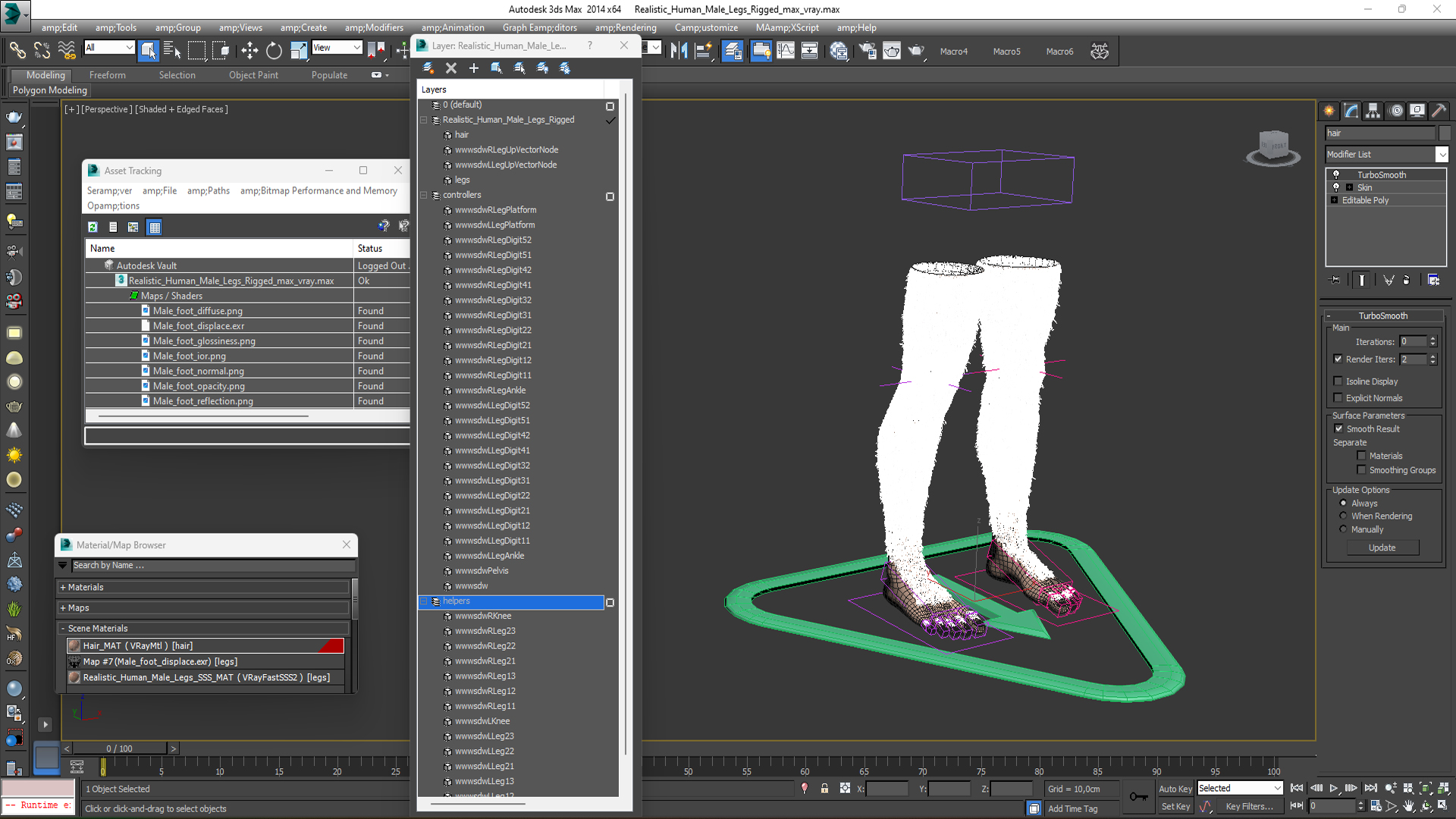Collapse the controllers layer tree
1456x819 pixels.
click(x=424, y=196)
